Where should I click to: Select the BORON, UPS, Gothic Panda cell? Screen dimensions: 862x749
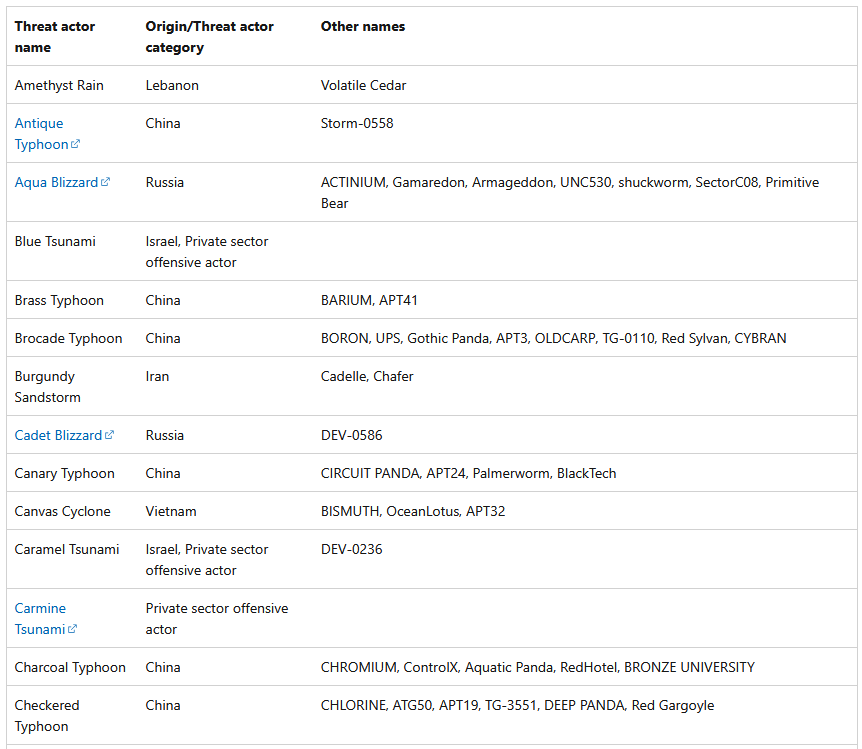click(554, 338)
